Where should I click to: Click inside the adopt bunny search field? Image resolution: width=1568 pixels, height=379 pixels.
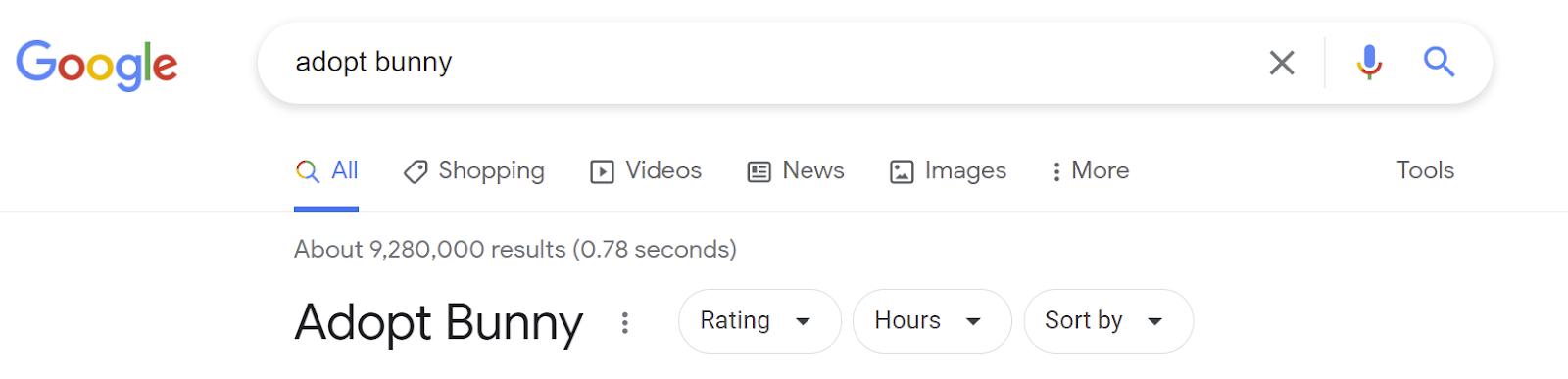(764, 63)
